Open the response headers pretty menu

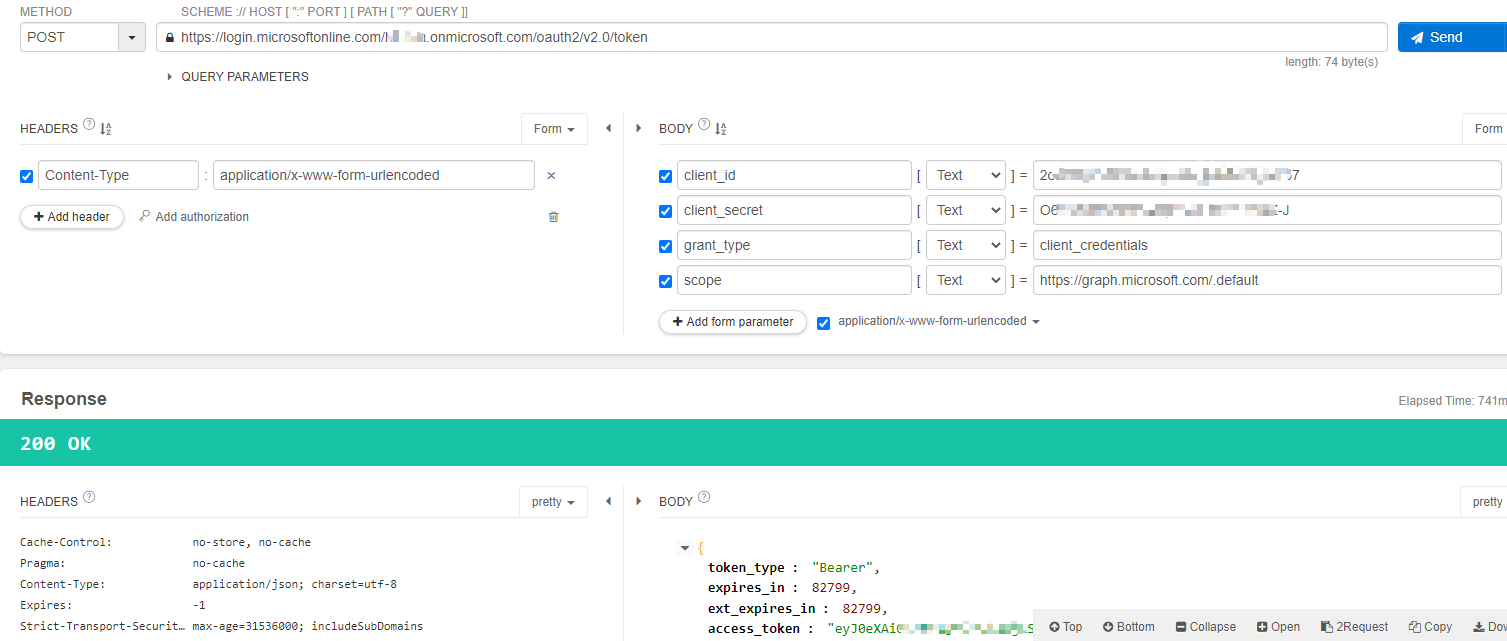point(553,502)
